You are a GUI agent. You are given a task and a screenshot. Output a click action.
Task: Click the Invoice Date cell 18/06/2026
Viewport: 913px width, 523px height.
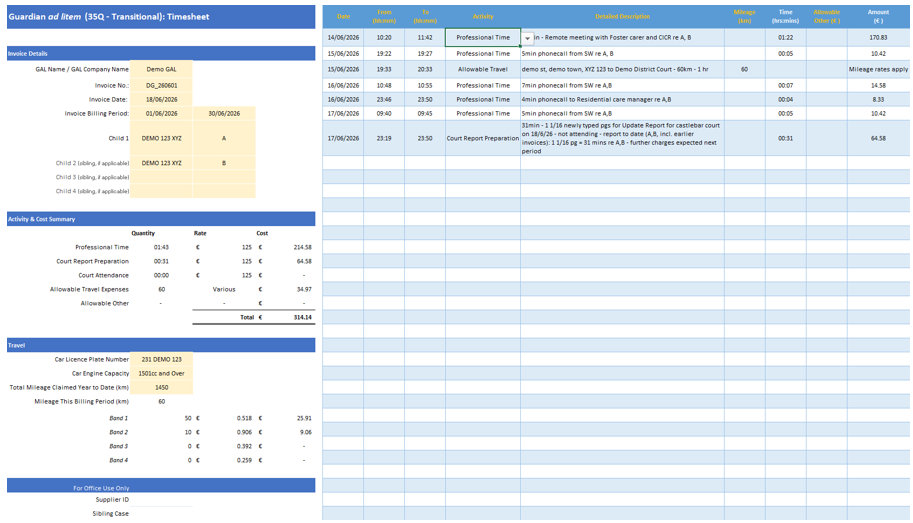(161, 100)
